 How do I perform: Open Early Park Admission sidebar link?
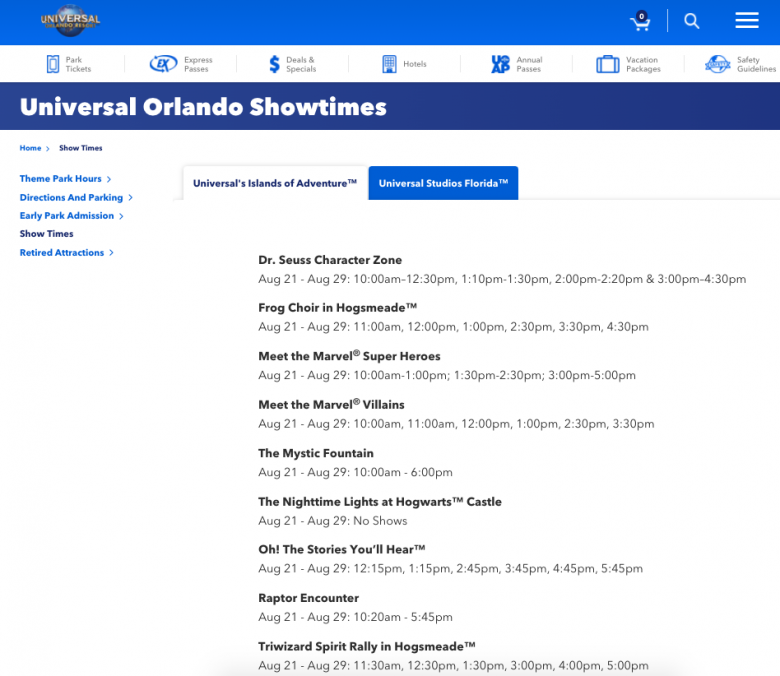click(67, 215)
